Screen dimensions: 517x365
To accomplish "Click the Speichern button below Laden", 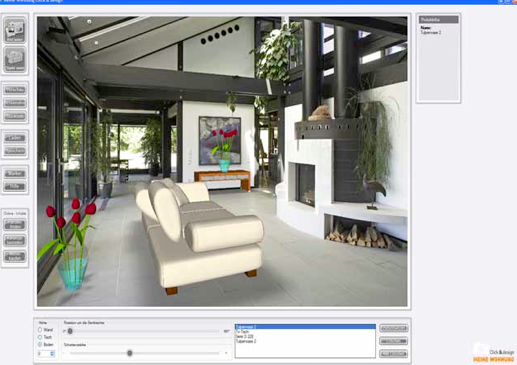I will [x=15, y=151].
